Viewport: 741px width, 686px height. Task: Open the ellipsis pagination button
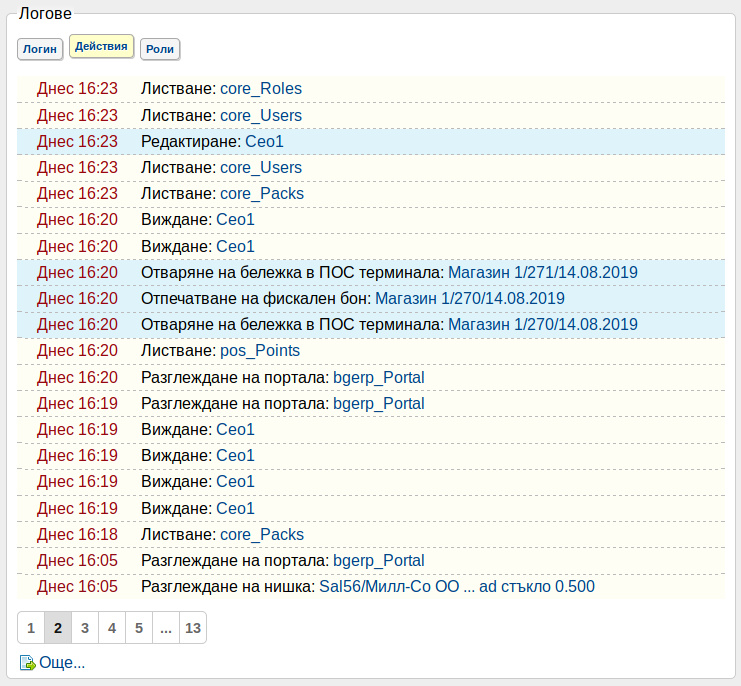pos(165,628)
